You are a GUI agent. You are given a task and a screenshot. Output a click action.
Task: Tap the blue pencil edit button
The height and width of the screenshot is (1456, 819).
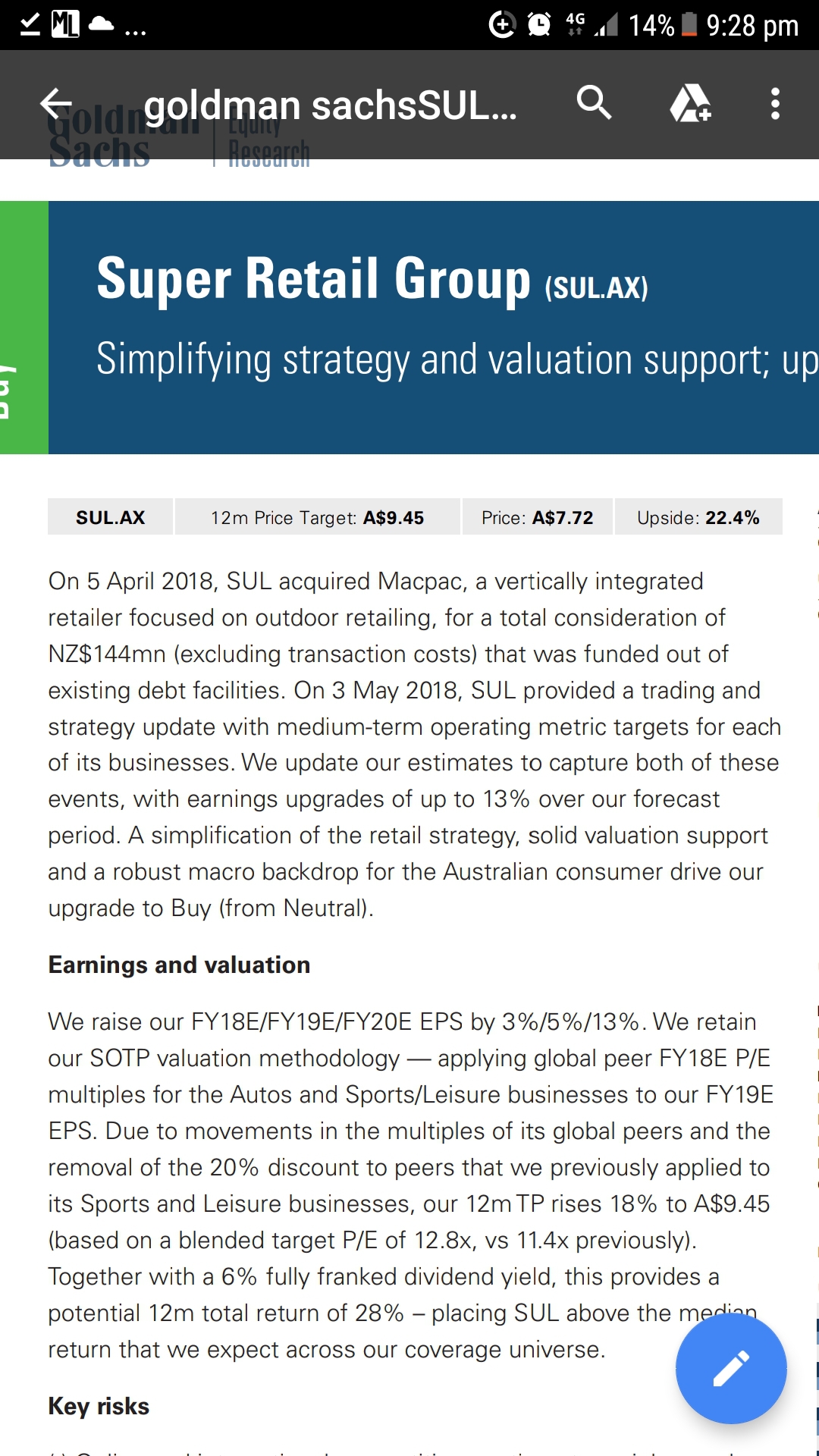point(731,1369)
